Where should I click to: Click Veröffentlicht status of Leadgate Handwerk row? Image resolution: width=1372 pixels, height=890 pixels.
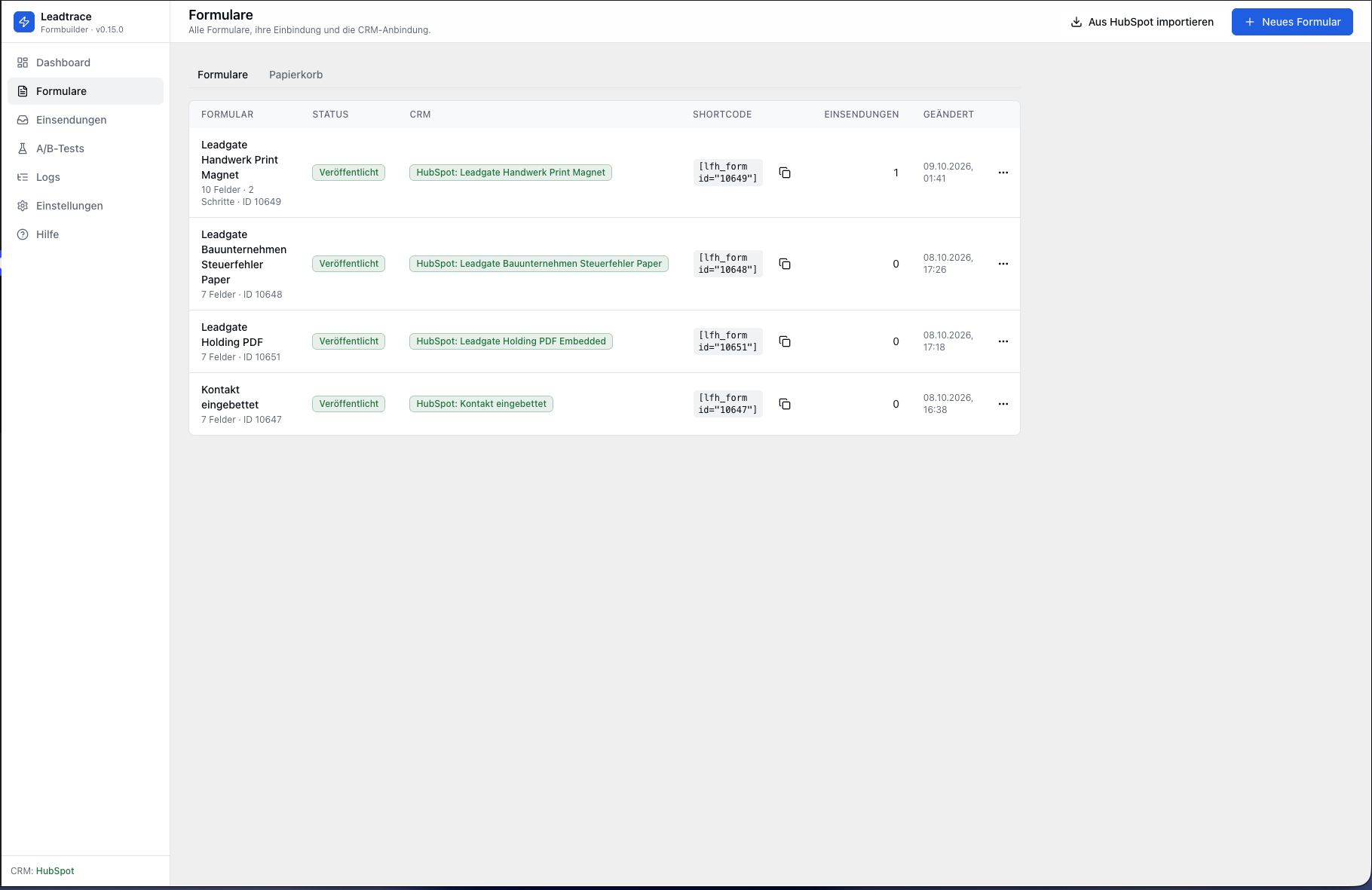click(x=348, y=173)
